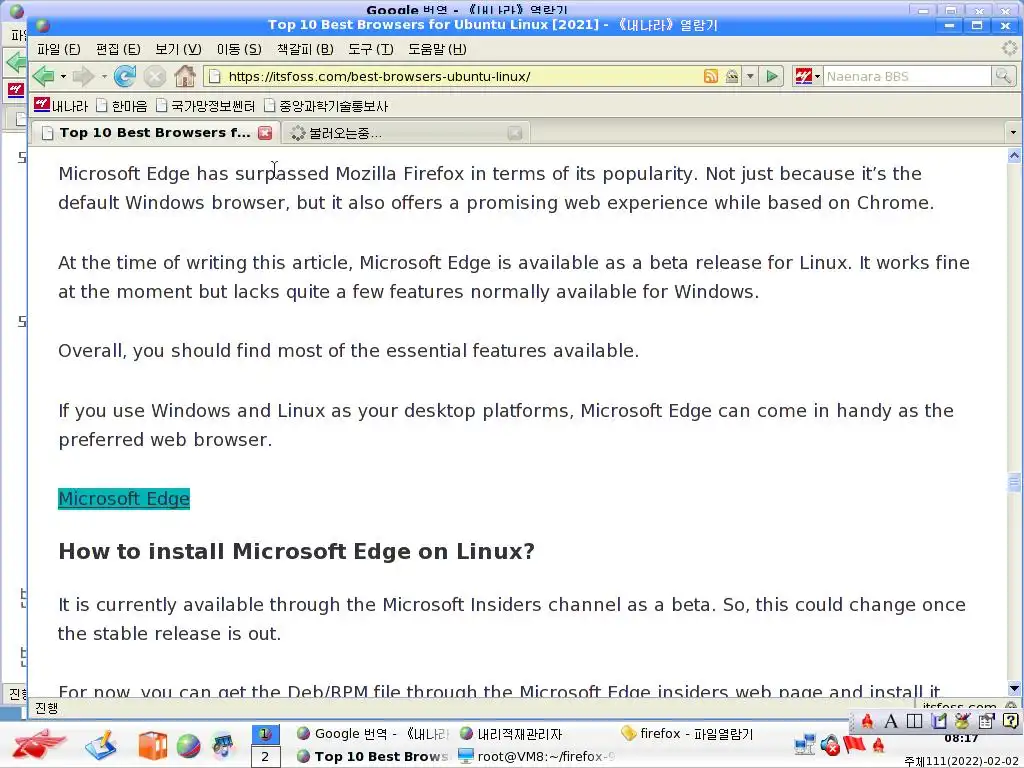This screenshot has width=1024, height=768.
Task: Open the orange file manager dock icon
Action: pyautogui.click(x=152, y=746)
